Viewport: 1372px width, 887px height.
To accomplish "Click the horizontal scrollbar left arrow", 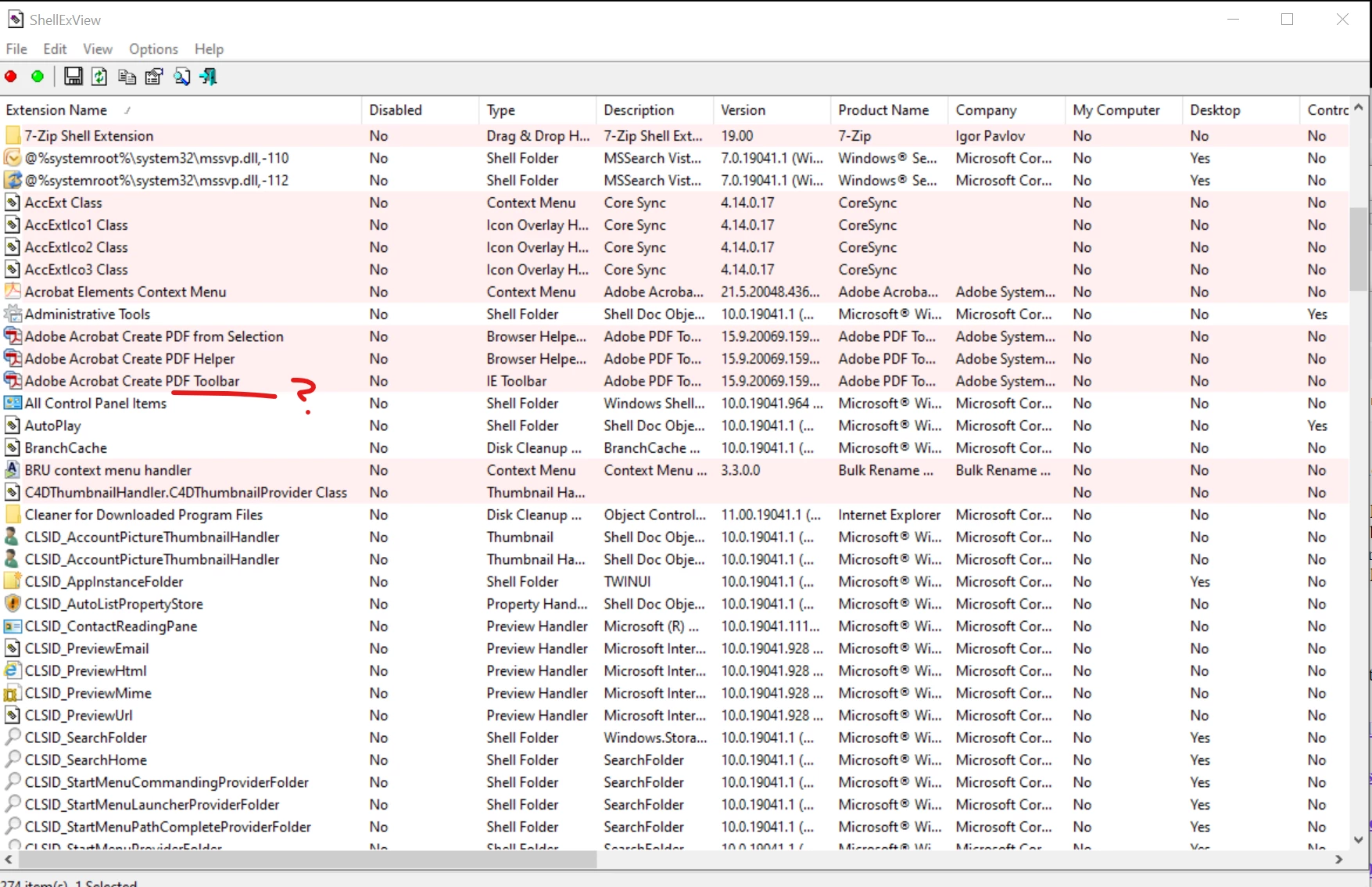I will 9,859.
